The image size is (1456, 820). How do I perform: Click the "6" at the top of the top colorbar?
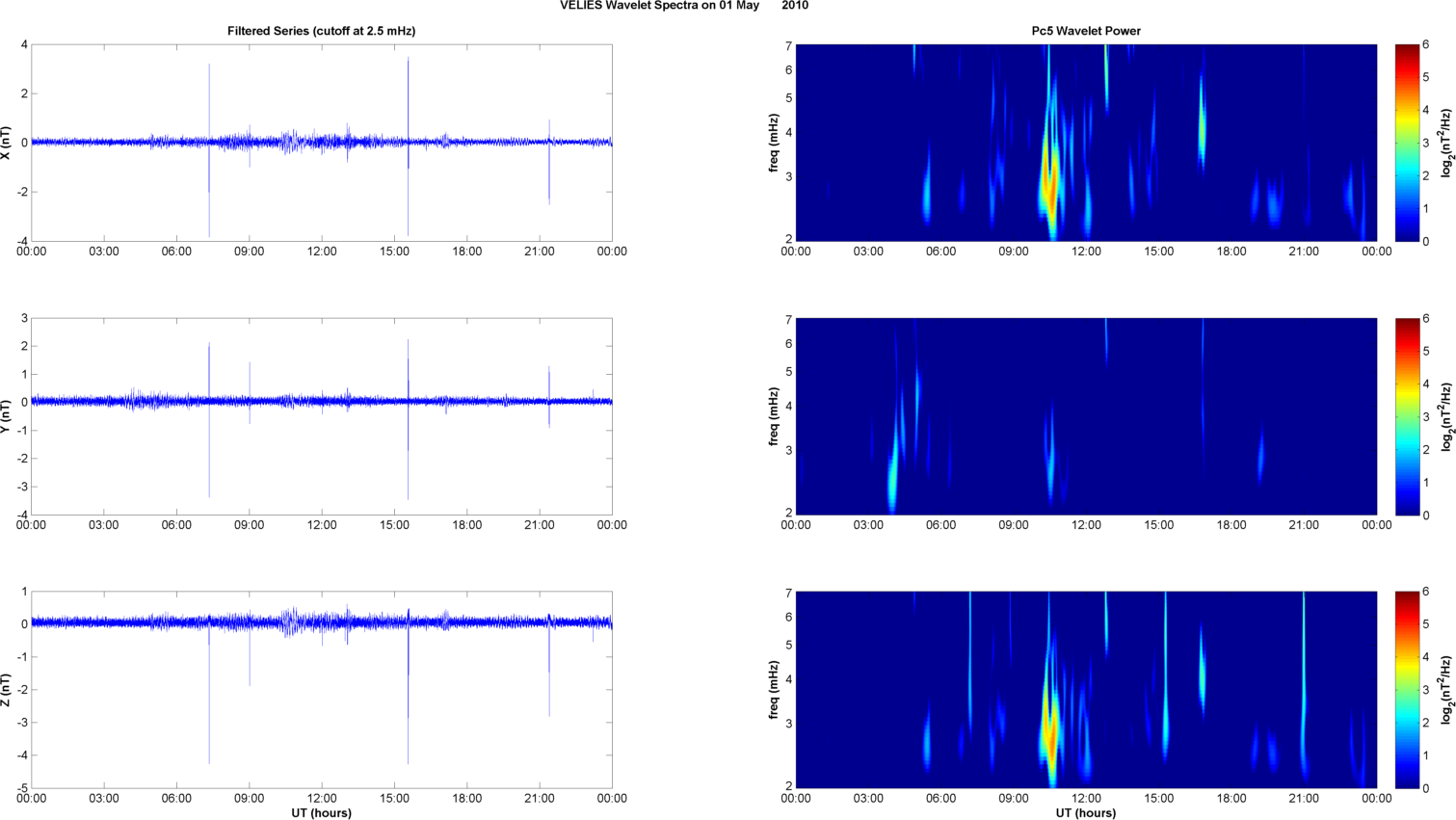(1426, 44)
